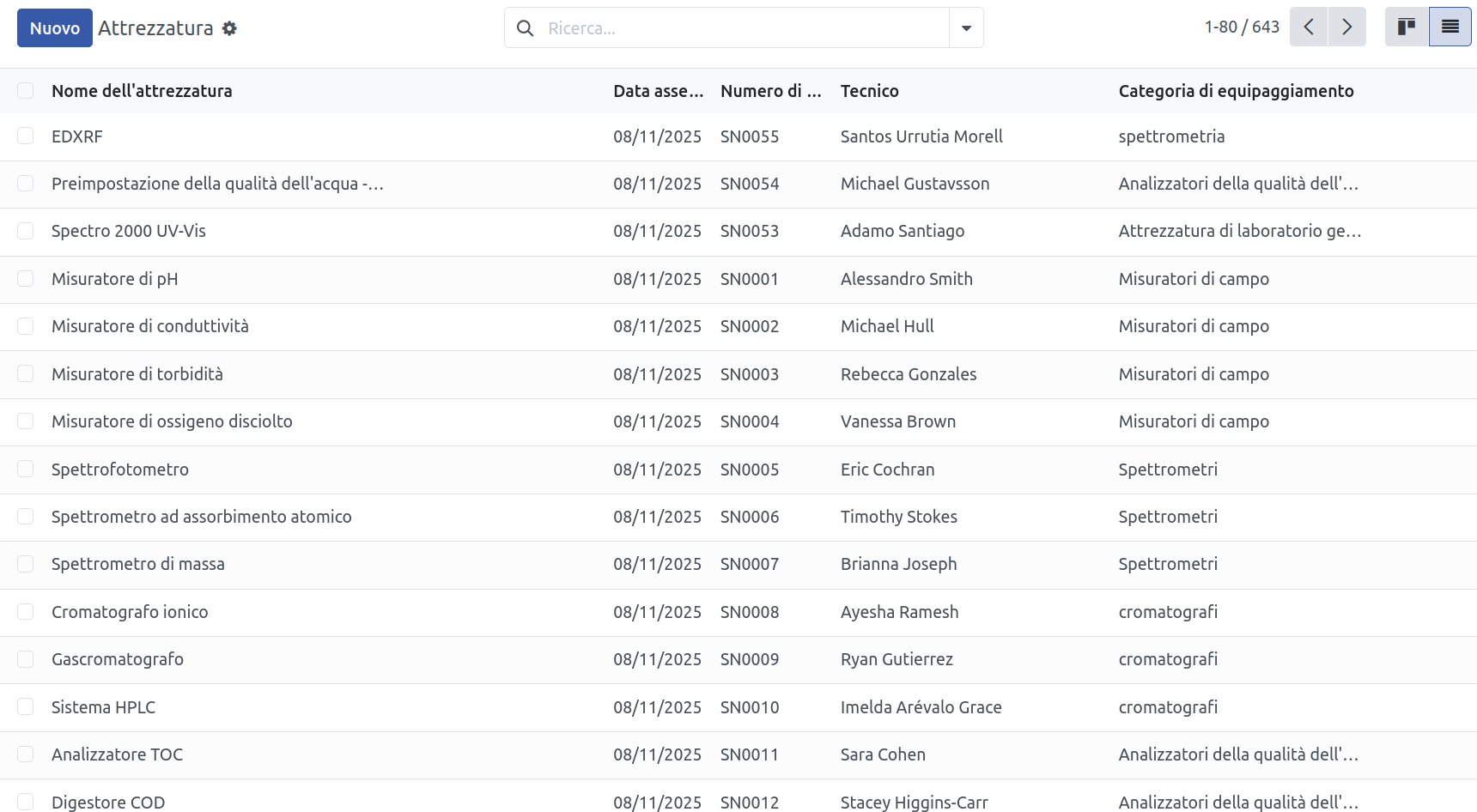The image size is (1477, 812).
Task: Open the Spectro 2000 UV-Vis record
Action: [129, 231]
